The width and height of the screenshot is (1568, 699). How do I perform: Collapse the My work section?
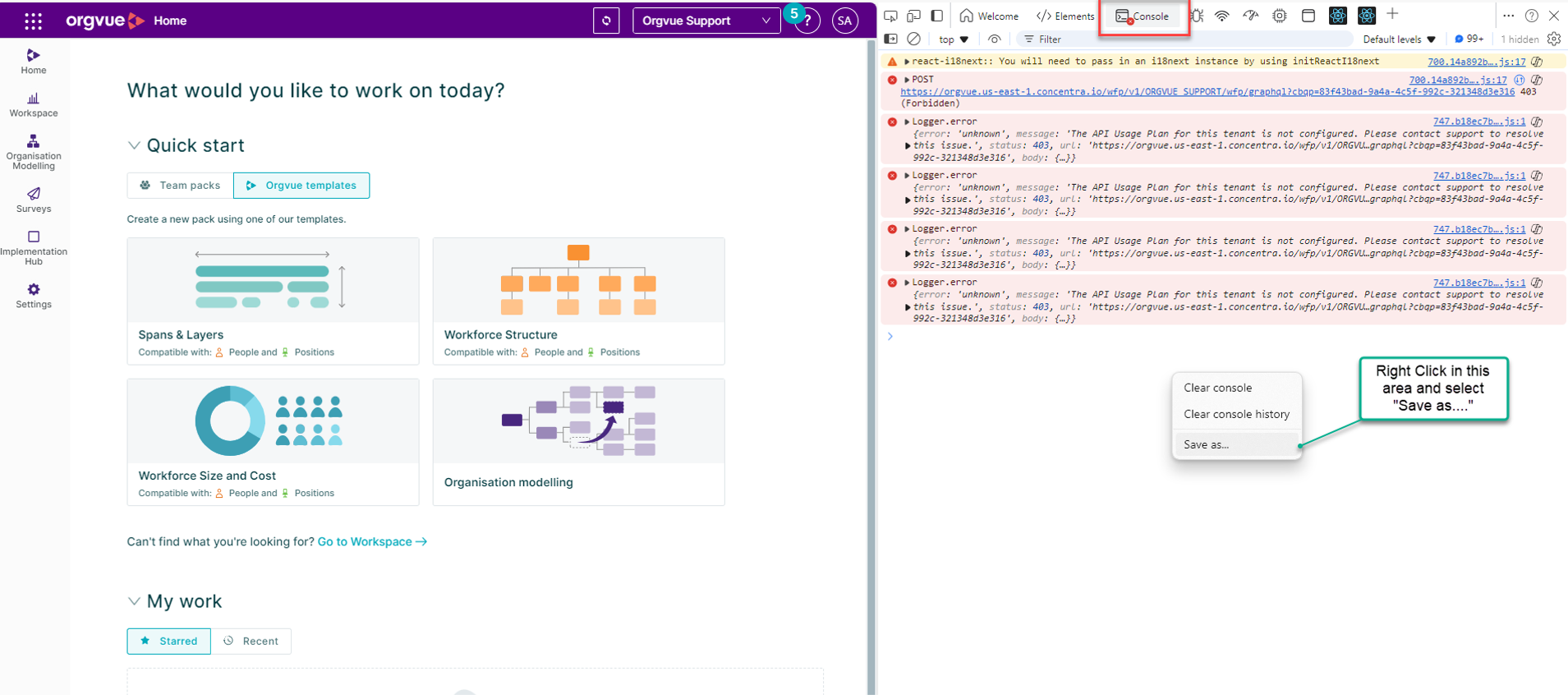pyautogui.click(x=134, y=601)
